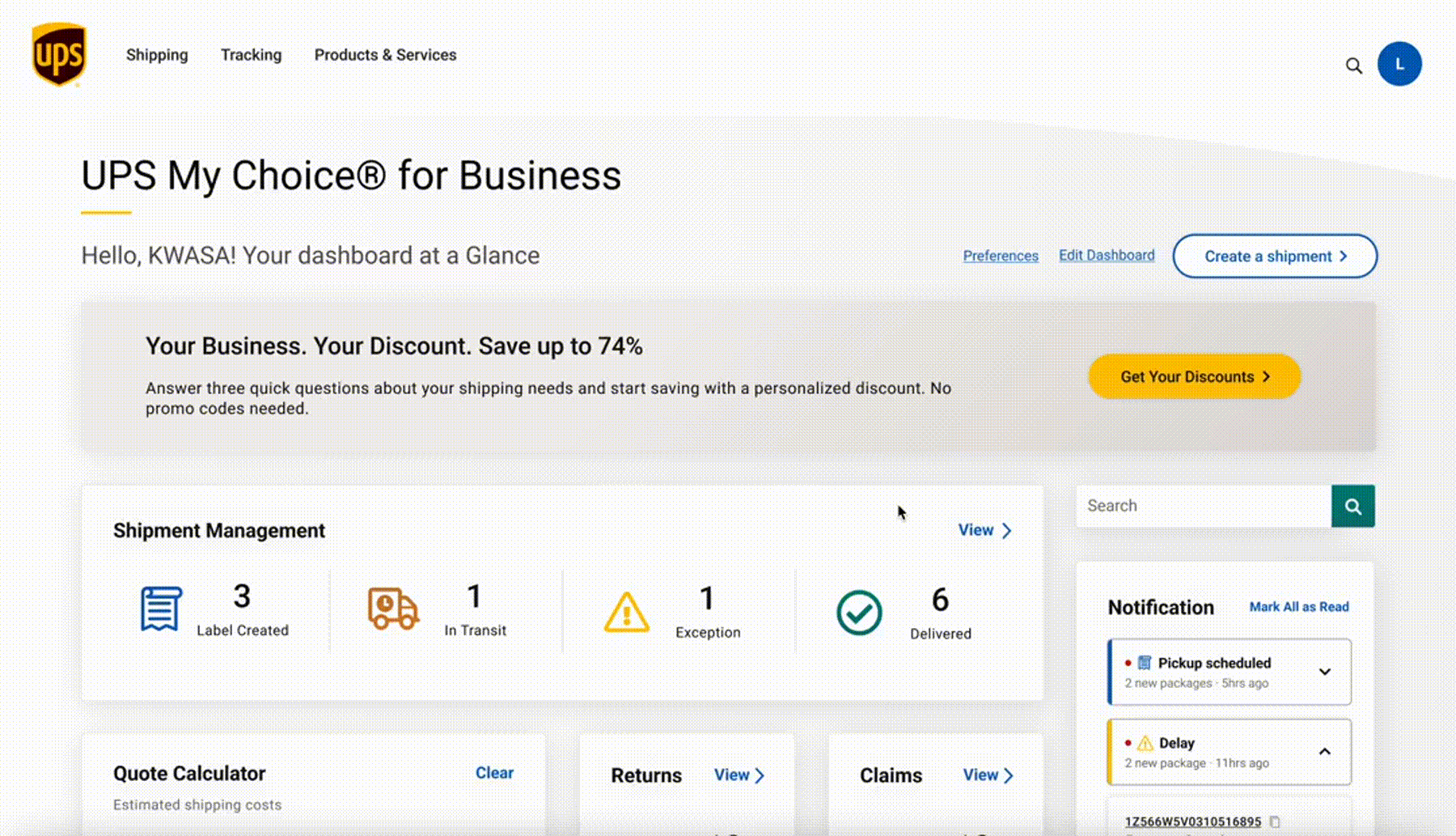Open the blue L profile avatar
The height and width of the screenshot is (836, 1456).
click(1399, 64)
